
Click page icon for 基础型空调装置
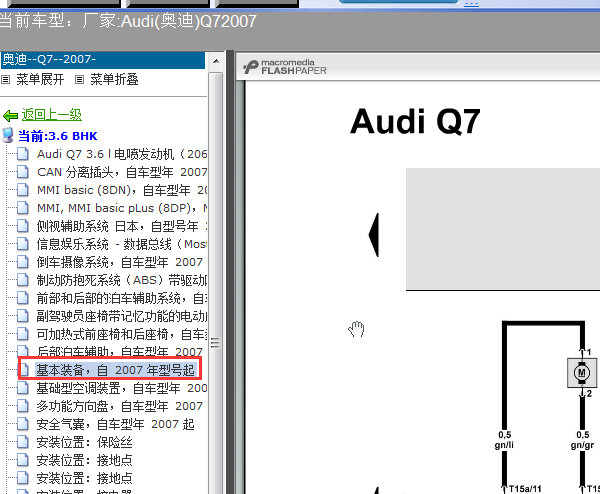pos(23,388)
